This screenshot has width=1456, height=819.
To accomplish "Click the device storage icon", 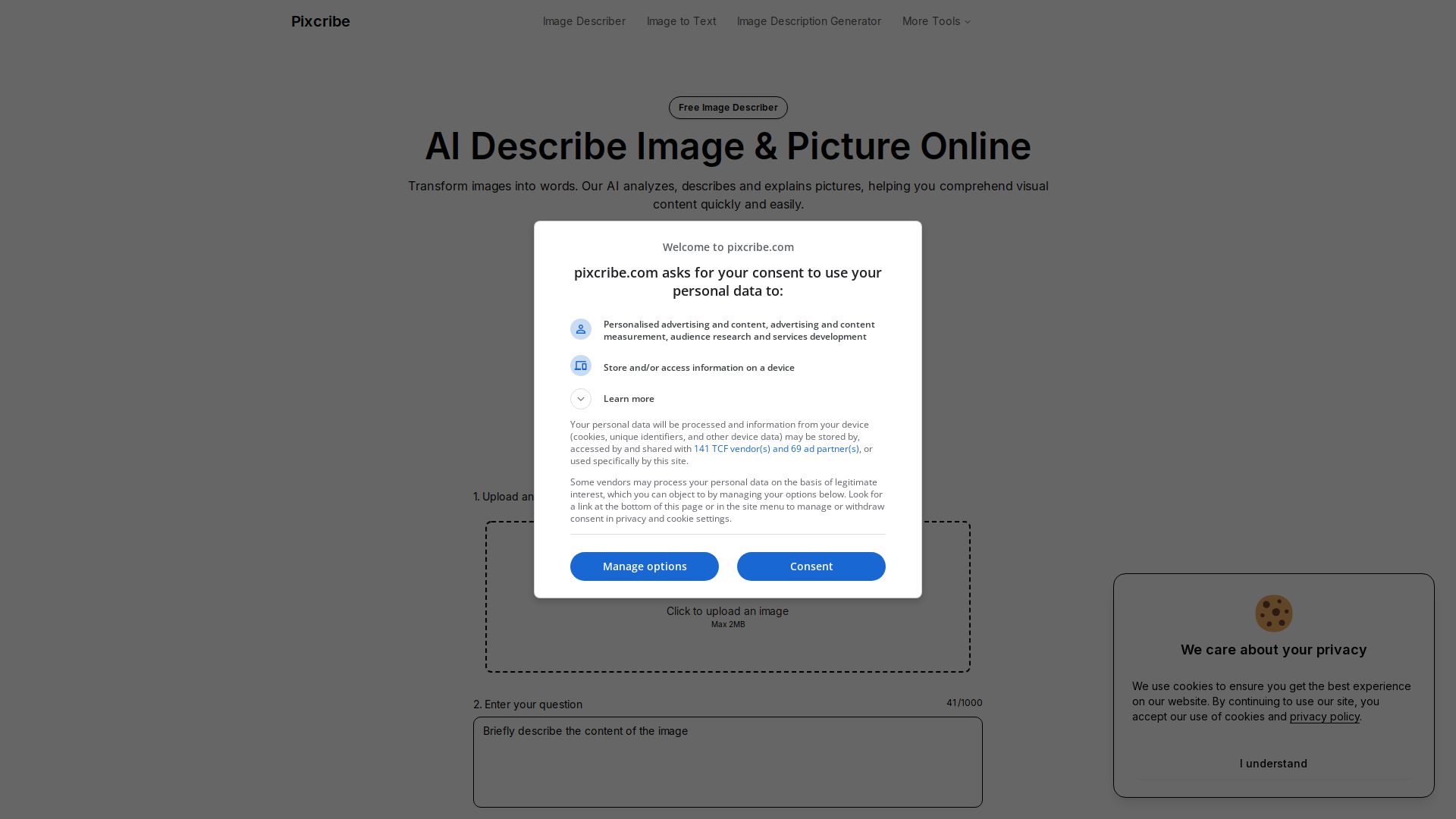I will tap(581, 366).
